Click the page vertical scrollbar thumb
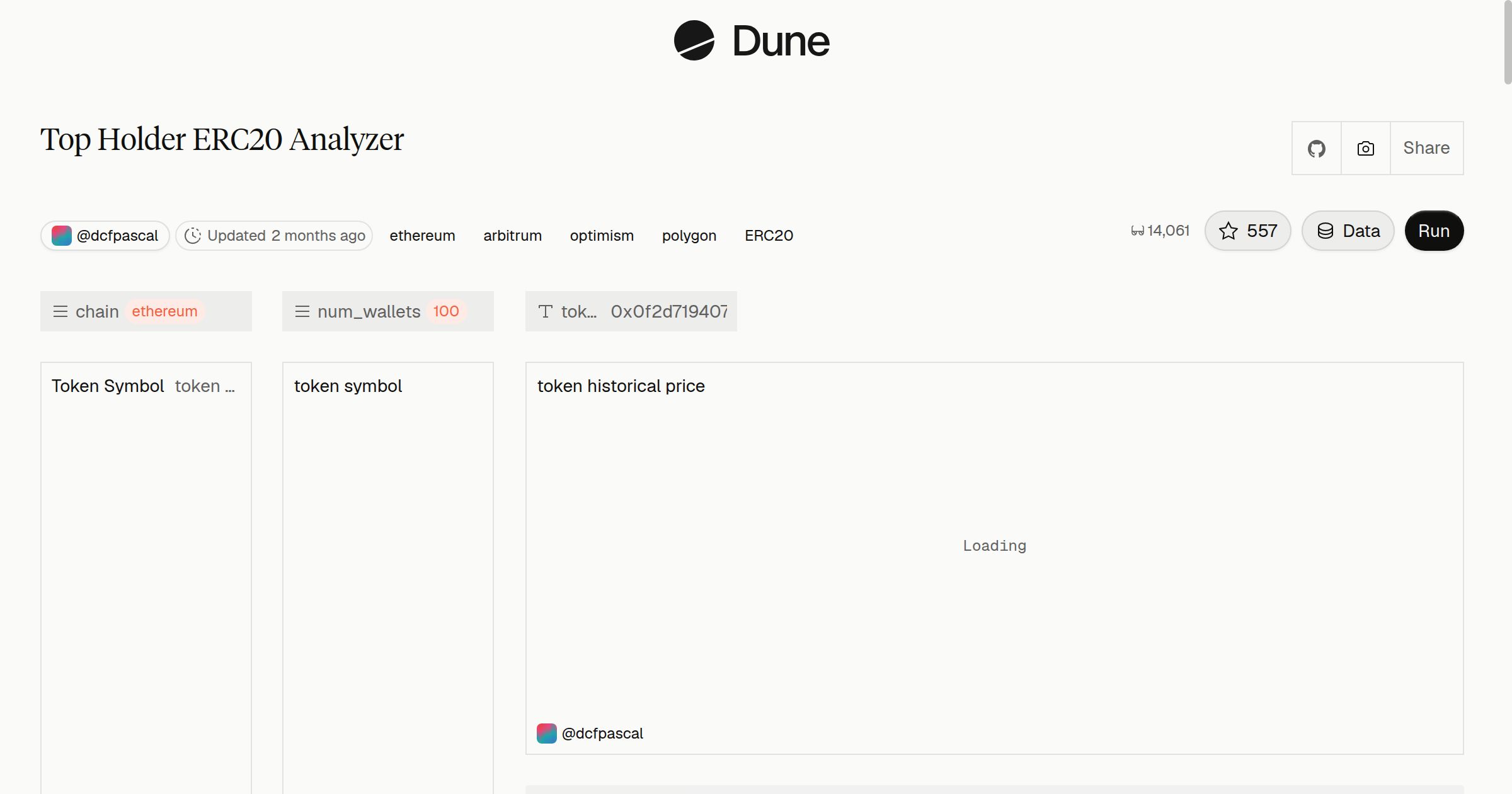 point(1508,42)
